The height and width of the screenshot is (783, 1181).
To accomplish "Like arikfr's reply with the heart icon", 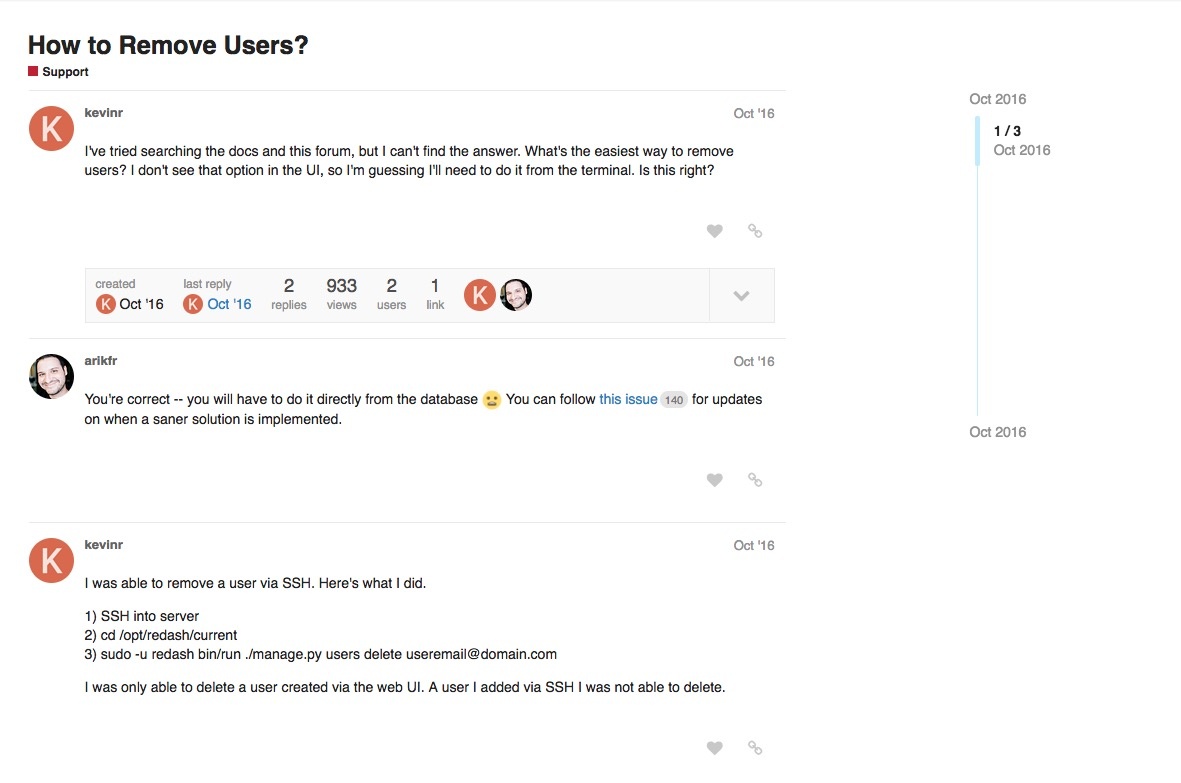I will click(x=714, y=480).
